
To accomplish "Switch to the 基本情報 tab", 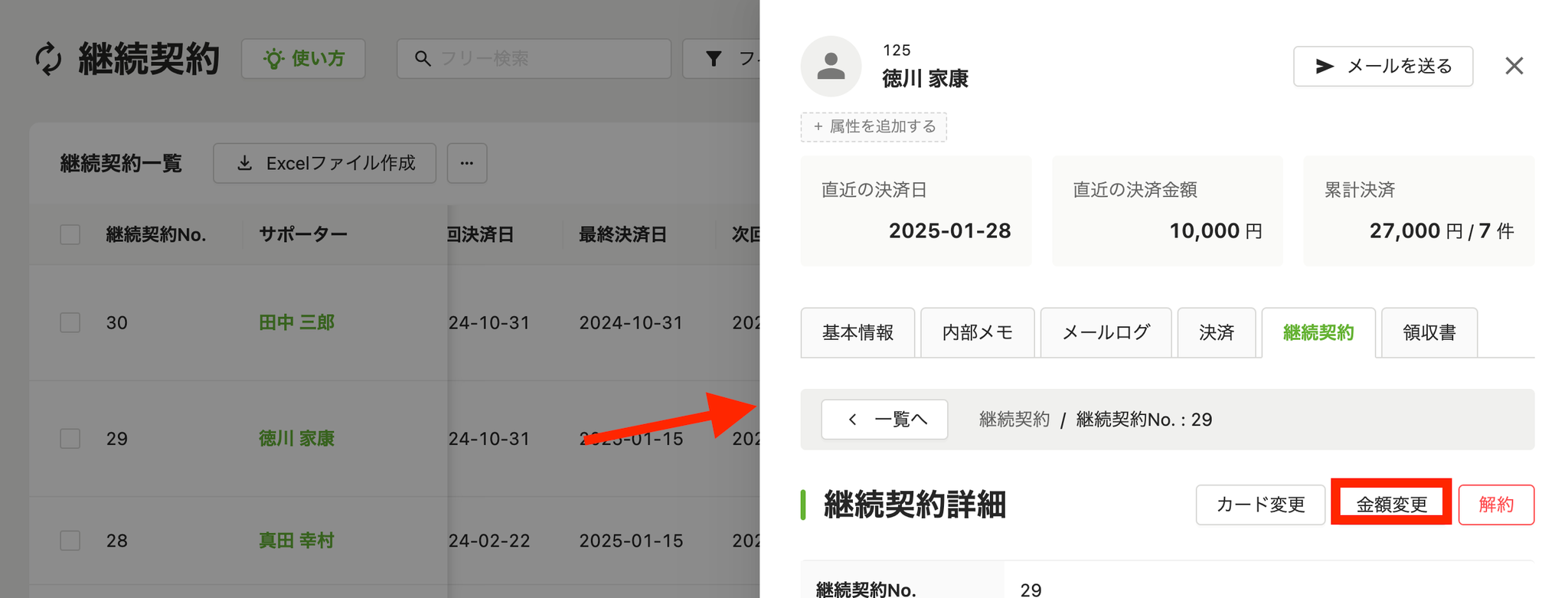I will click(x=857, y=332).
